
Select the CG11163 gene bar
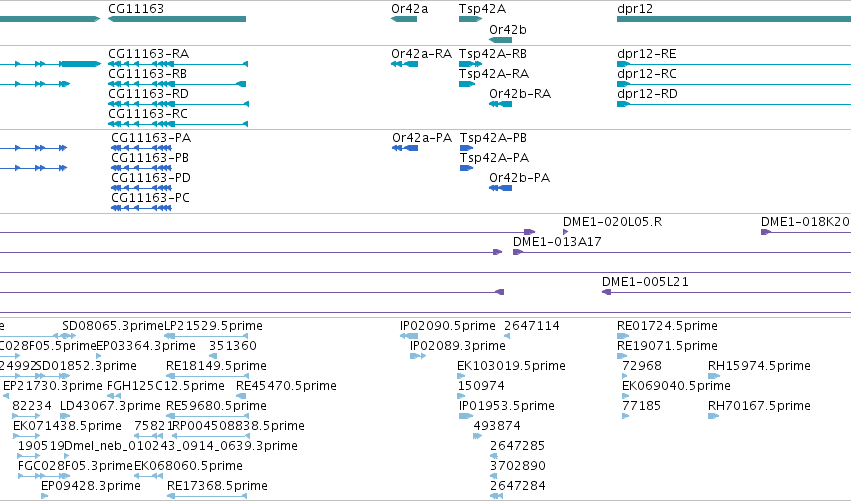177,19
